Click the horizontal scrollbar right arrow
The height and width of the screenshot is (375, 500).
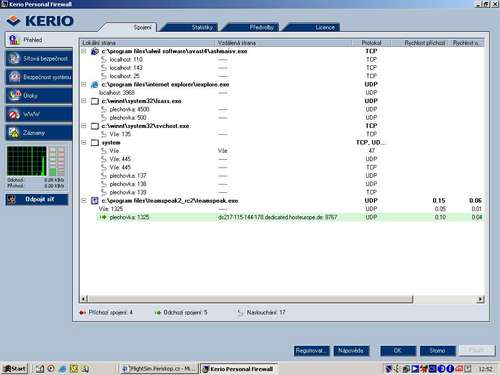480,299
